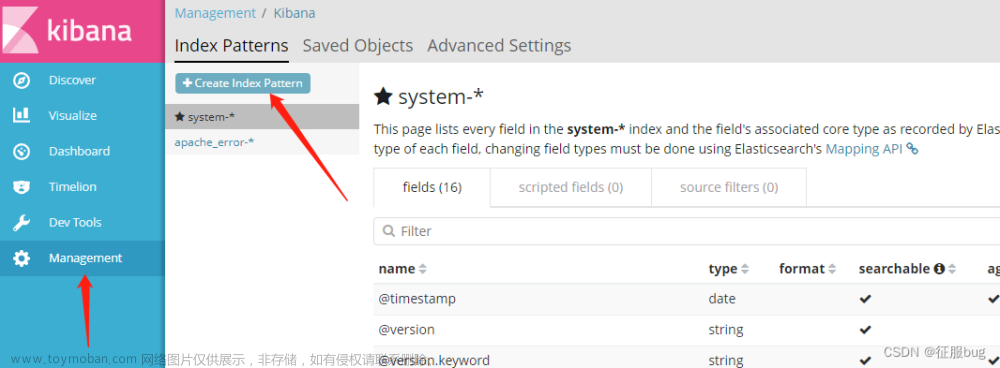Click the Management label in sidebar
The width and height of the screenshot is (1000, 368).
(x=85, y=258)
